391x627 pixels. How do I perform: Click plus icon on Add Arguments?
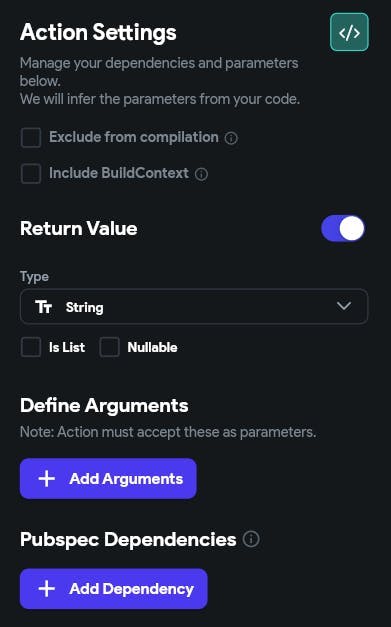point(46,478)
